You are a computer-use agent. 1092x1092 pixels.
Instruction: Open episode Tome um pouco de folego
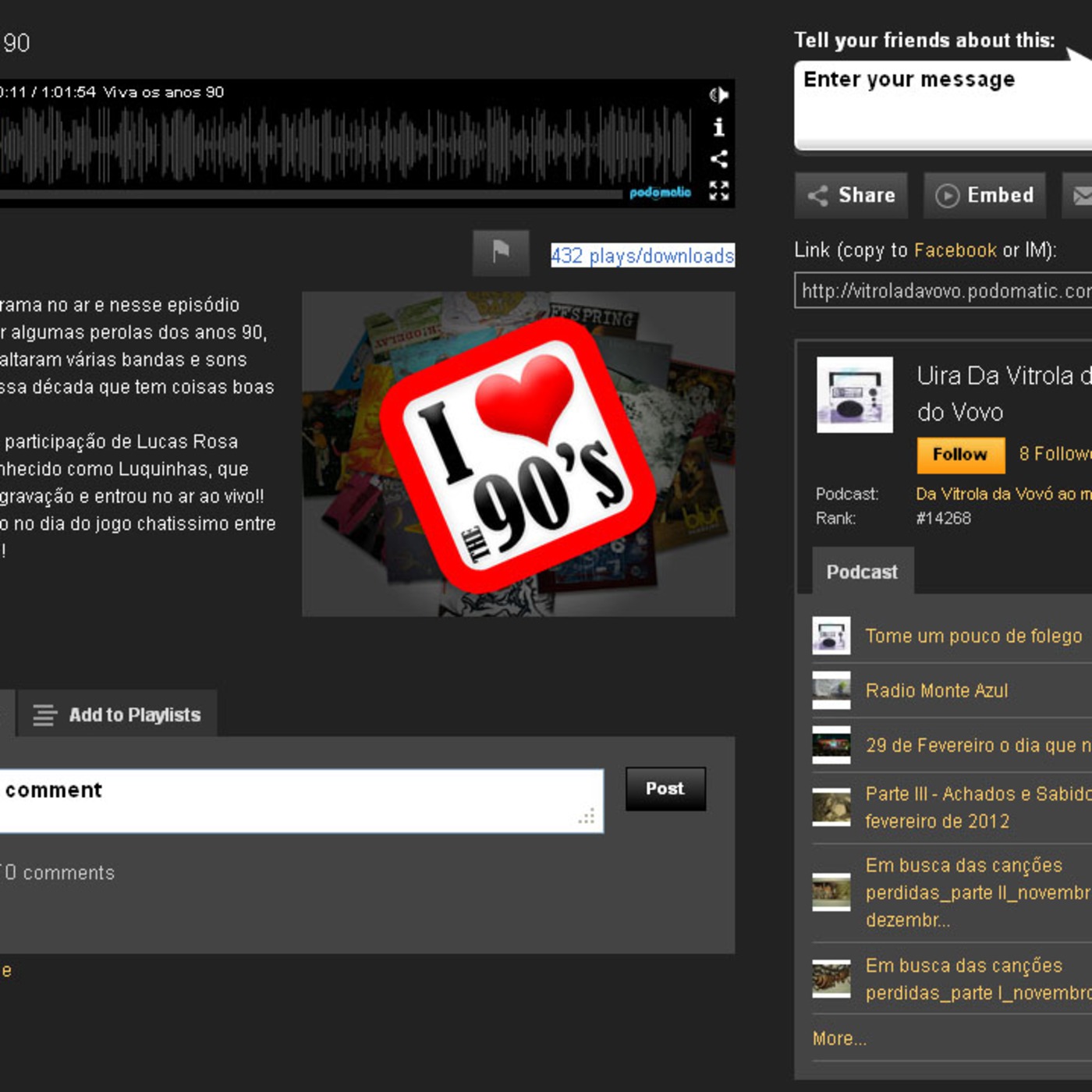[x=973, y=636]
